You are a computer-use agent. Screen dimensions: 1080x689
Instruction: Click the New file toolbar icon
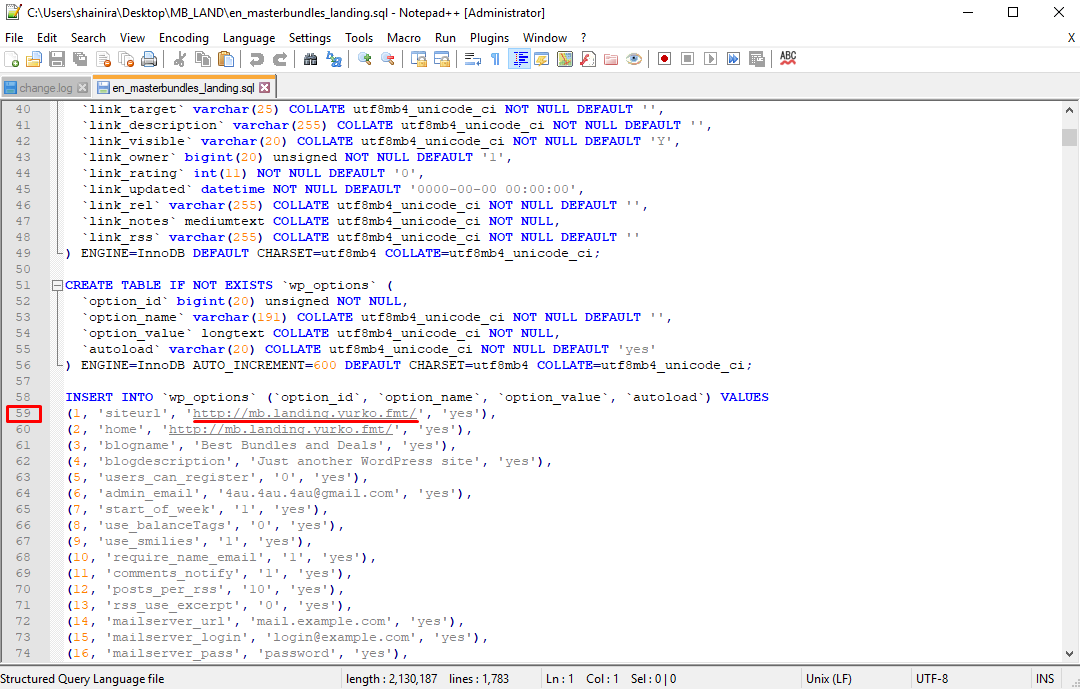click(11, 60)
